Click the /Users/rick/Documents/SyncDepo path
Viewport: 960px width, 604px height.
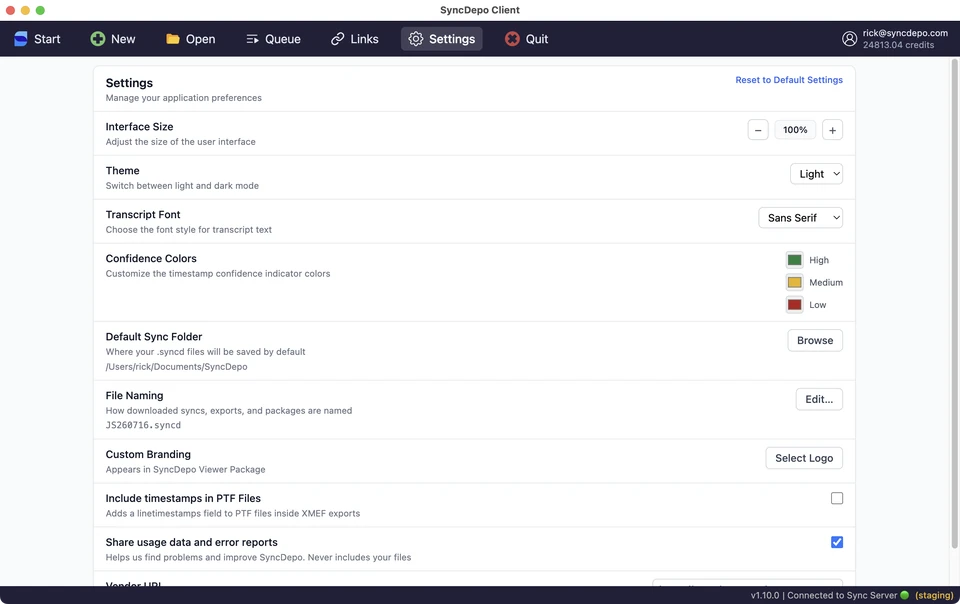click(x=176, y=367)
